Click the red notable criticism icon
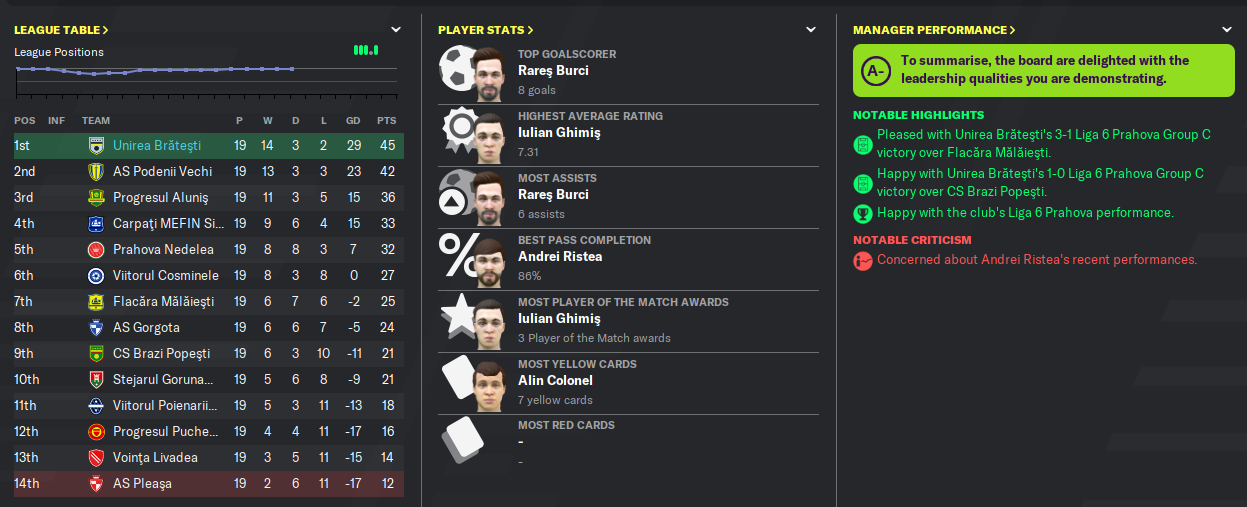The width and height of the screenshot is (1247, 507). click(x=862, y=260)
